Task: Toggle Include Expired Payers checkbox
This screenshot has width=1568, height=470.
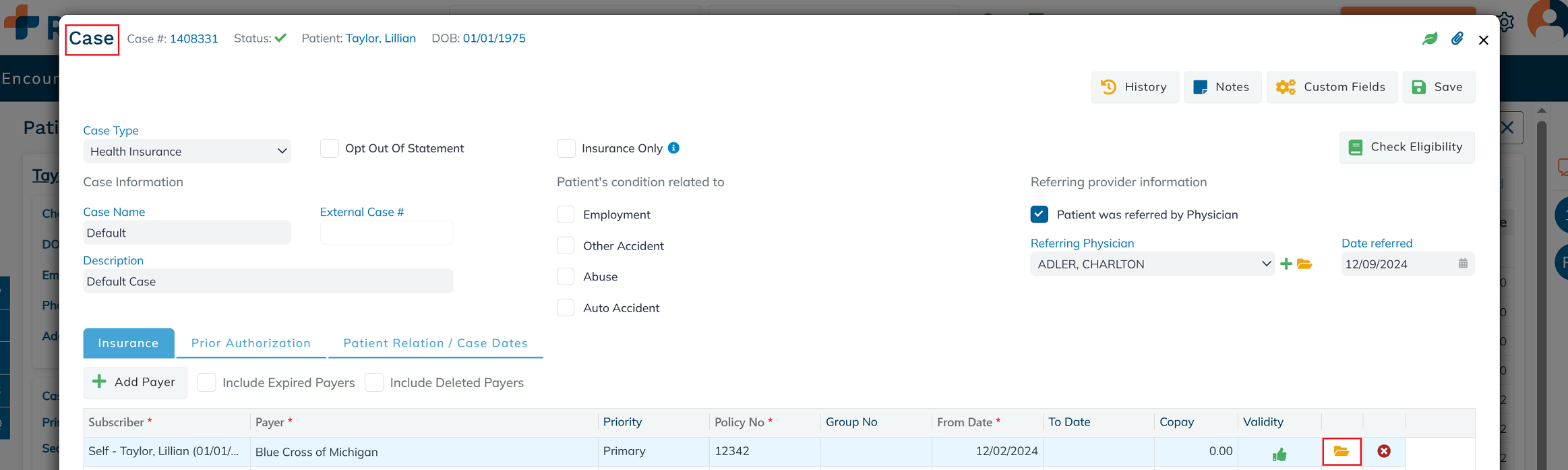Action: (x=207, y=382)
